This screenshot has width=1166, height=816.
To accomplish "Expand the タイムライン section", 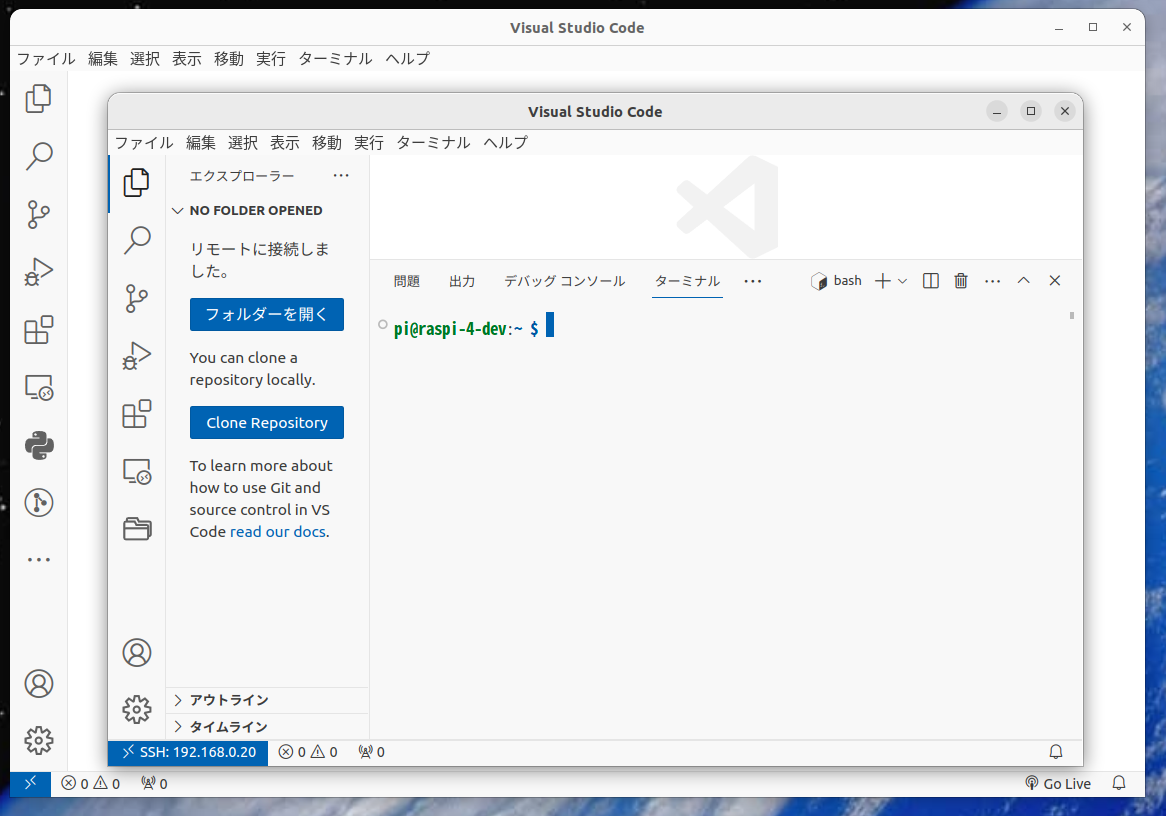I will (267, 727).
